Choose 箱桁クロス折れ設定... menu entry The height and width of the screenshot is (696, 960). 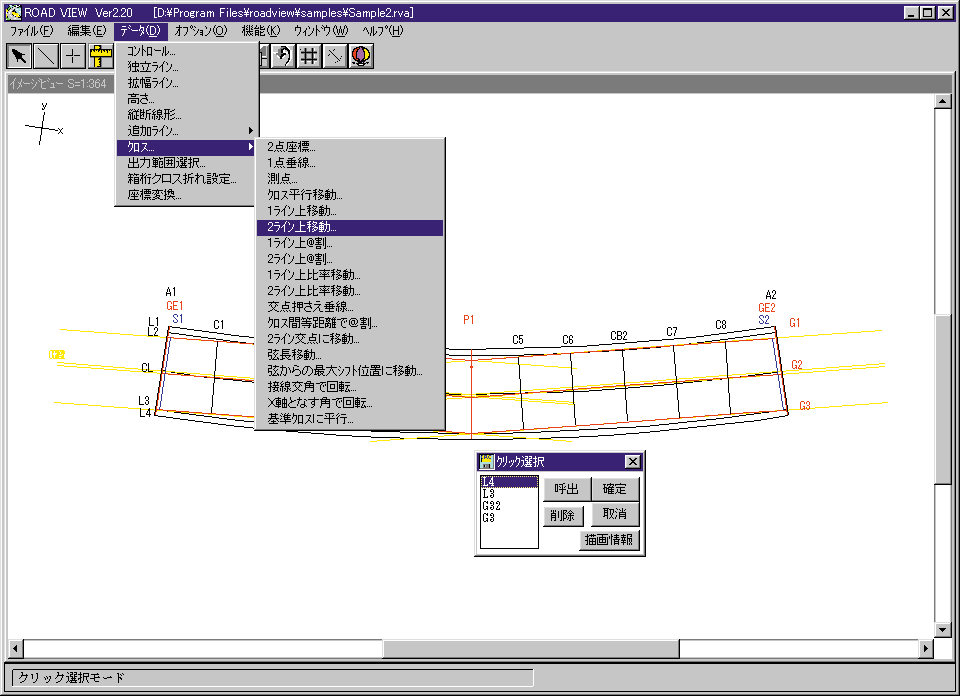186,179
